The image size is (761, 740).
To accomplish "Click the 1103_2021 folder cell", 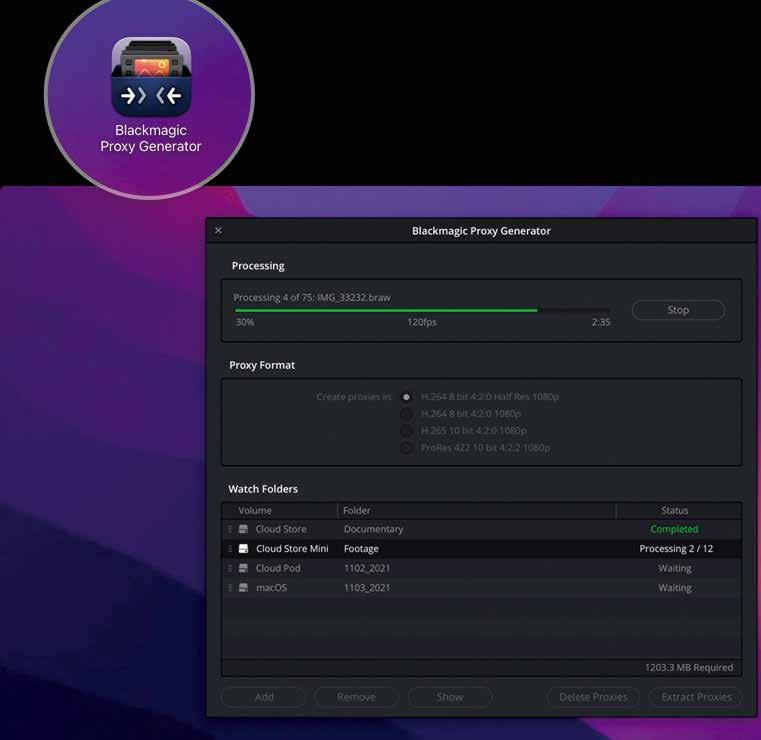I will [367, 588].
